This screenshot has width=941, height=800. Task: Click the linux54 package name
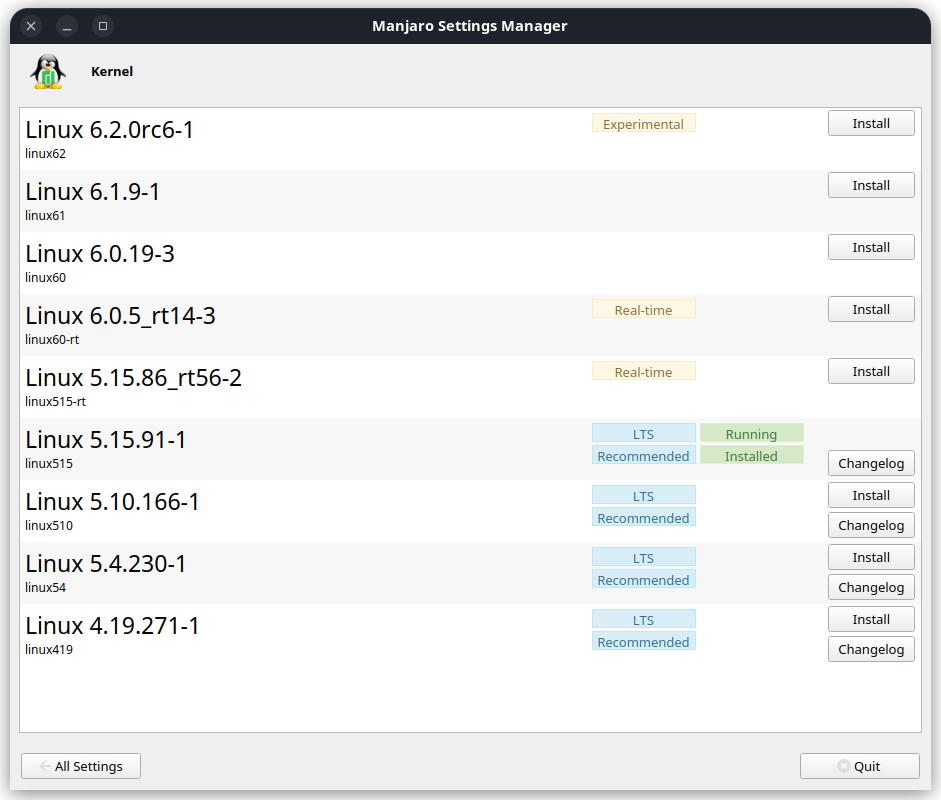point(46,588)
